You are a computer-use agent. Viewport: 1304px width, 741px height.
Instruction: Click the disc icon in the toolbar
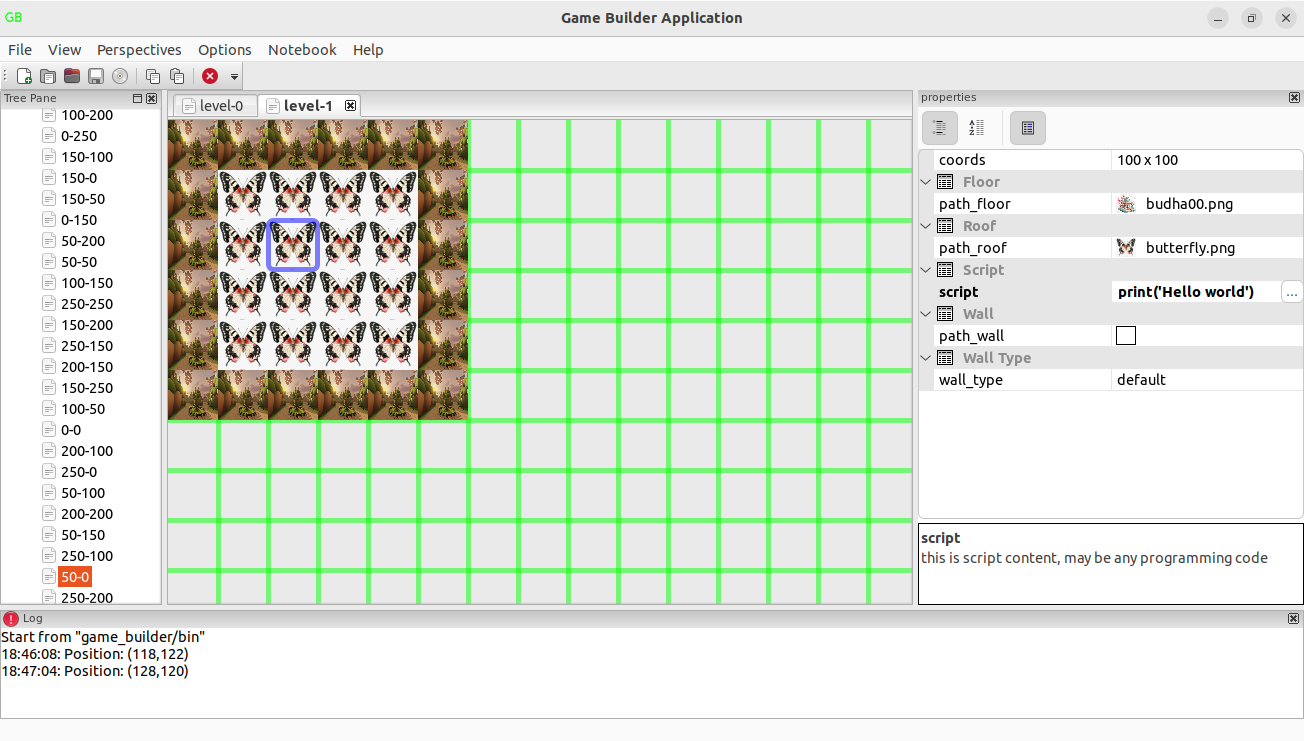click(120, 76)
